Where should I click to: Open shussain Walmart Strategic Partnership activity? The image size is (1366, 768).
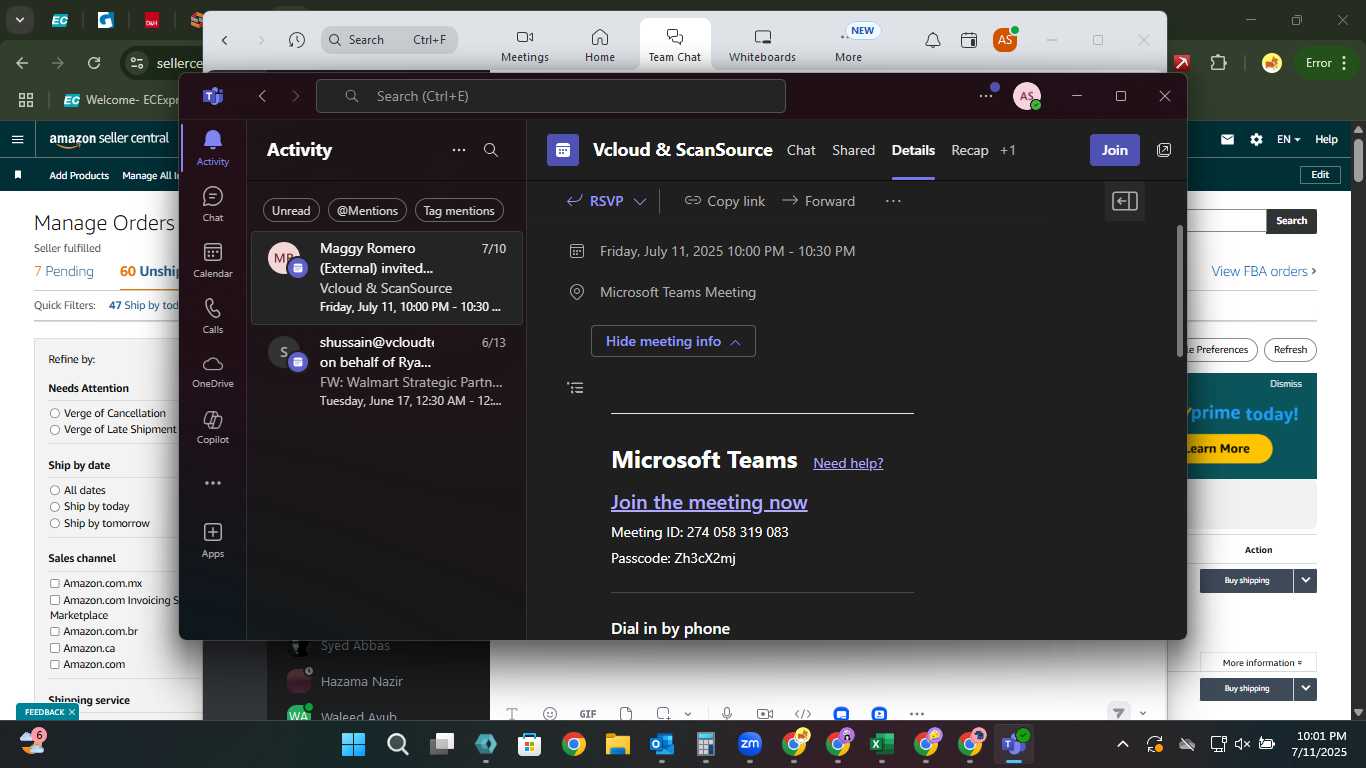(x=386, y=371)
